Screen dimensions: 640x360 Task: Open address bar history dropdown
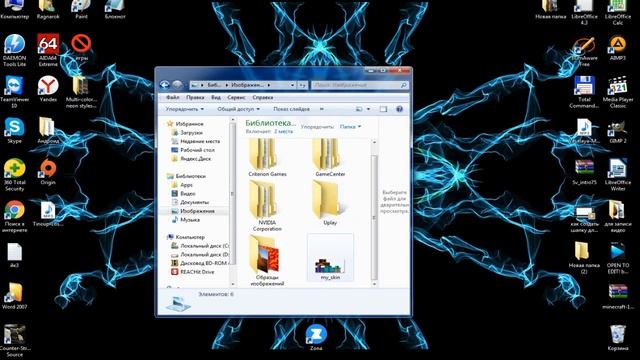292,85
